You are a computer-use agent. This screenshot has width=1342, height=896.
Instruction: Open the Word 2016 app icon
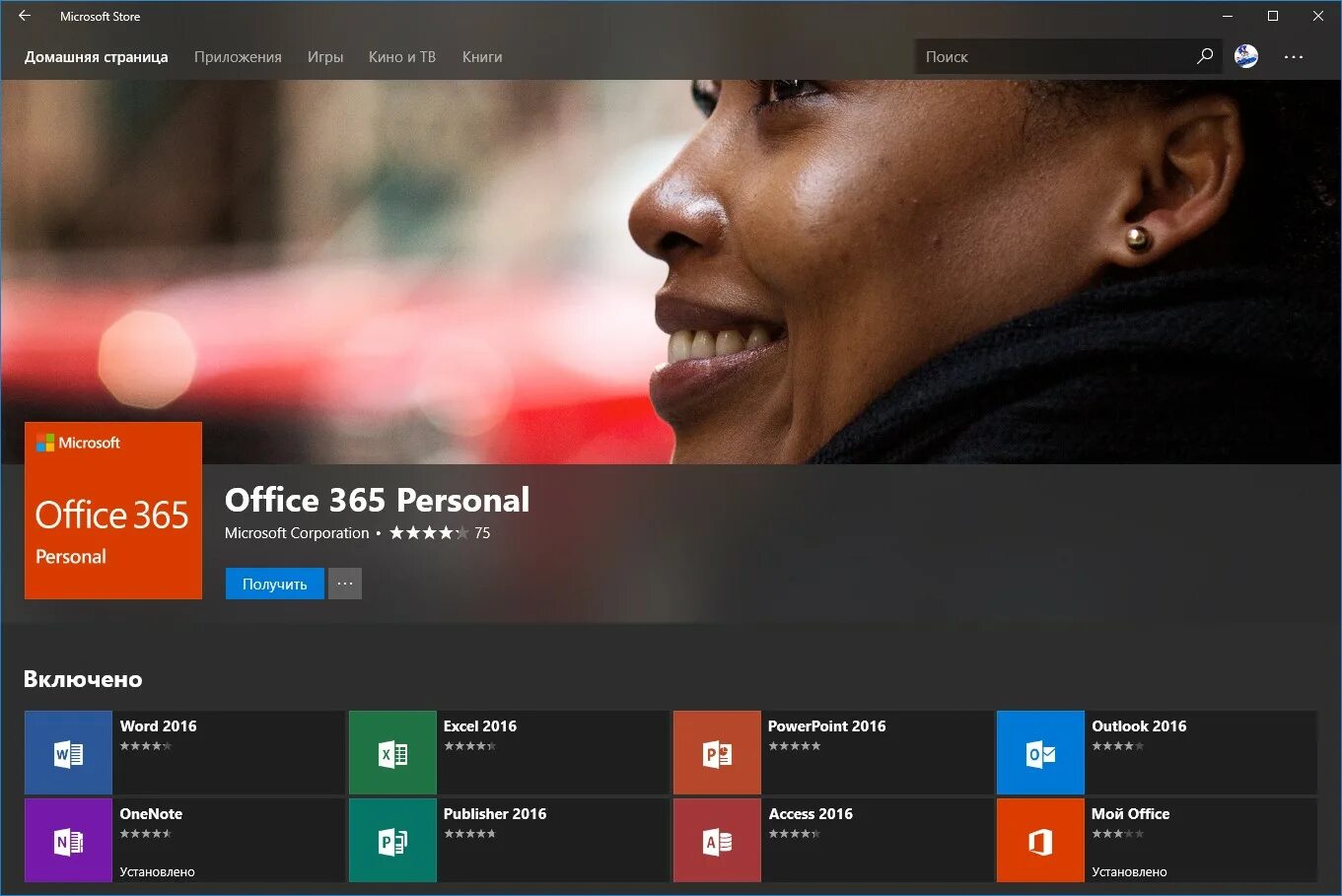pos(68,753)
